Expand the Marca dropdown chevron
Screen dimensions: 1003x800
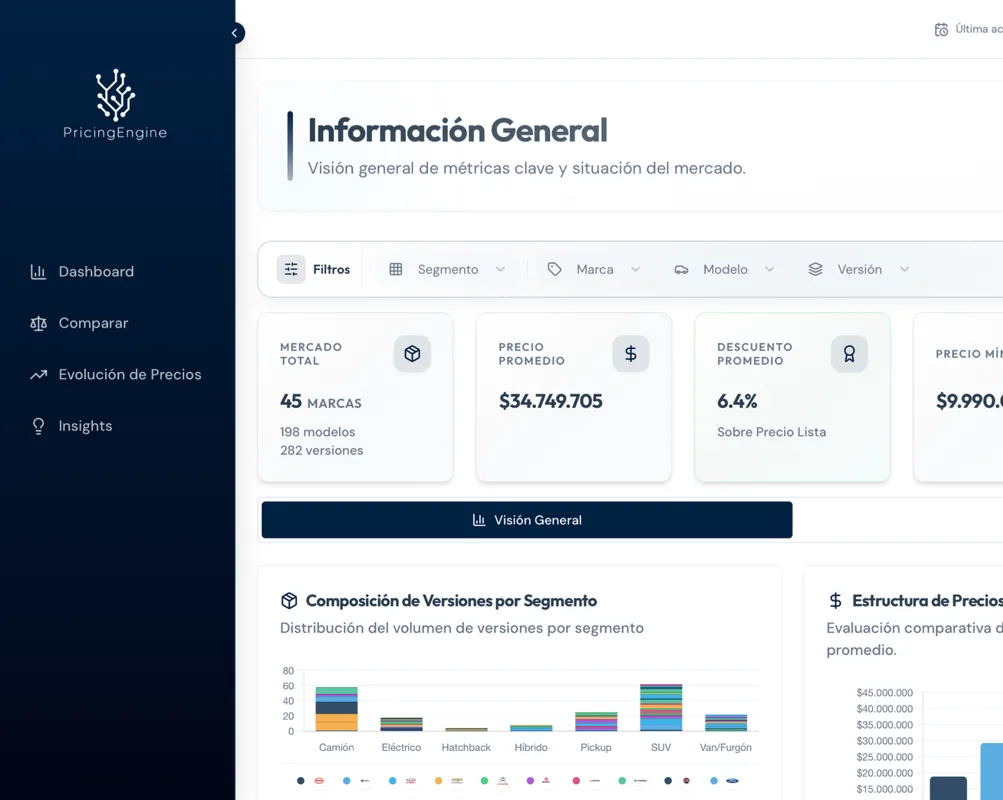(635, 269)
